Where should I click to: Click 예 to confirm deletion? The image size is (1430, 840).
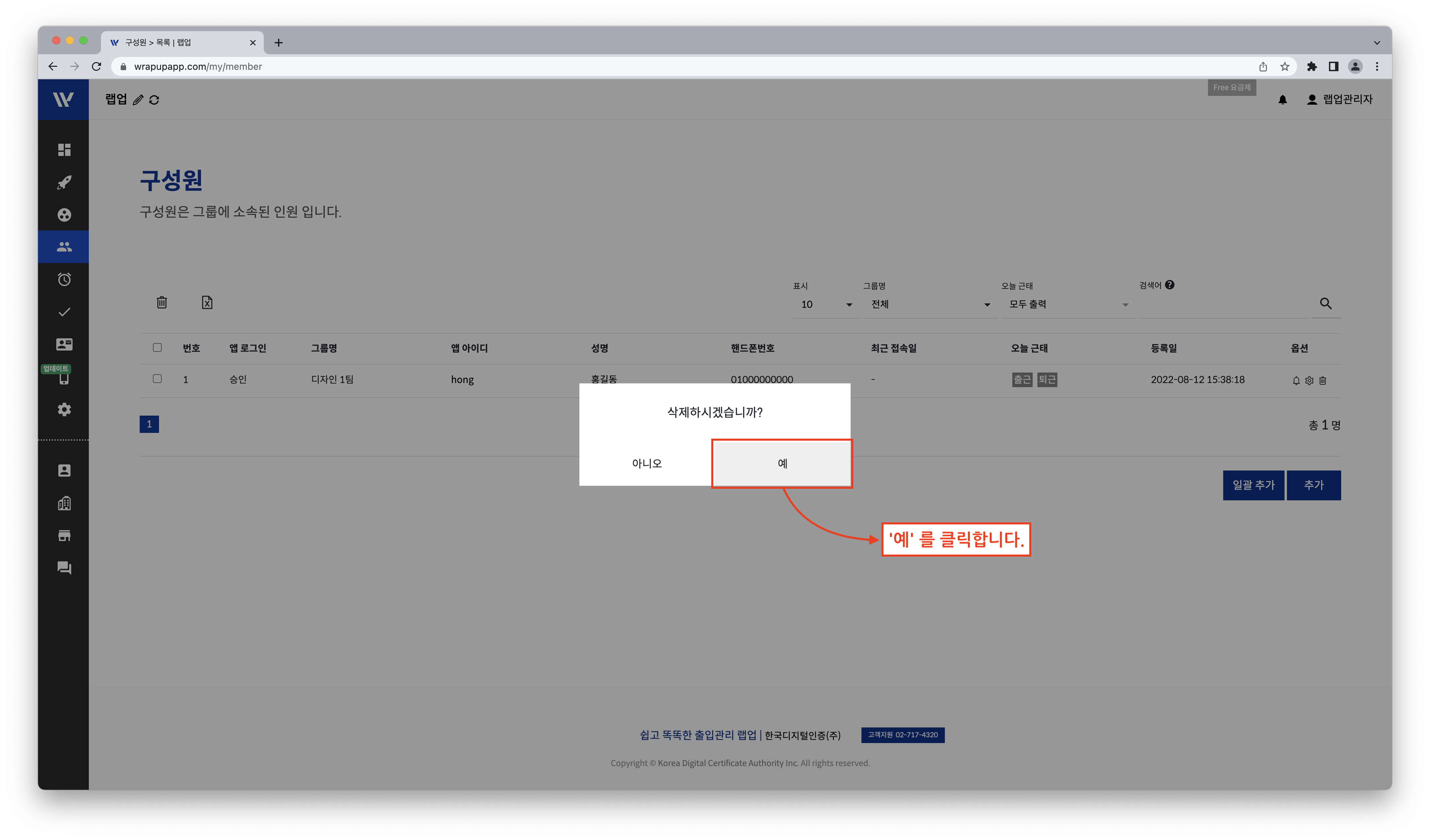tap(782, 463)
